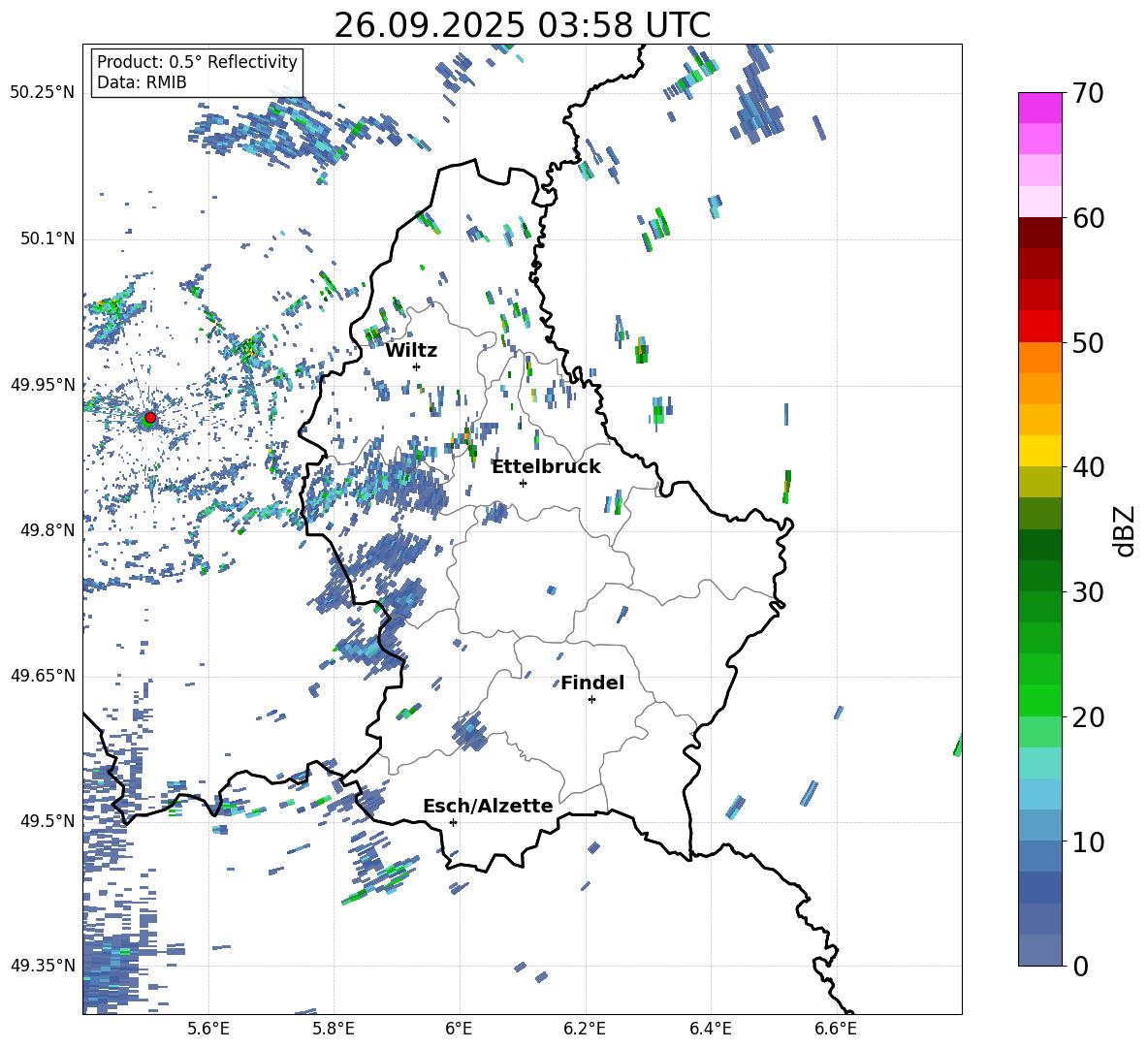The width and height of the screenshot is (1148, 1048).
Task: Click the 6.4°E longitude label
Action: click(710, 1029)
